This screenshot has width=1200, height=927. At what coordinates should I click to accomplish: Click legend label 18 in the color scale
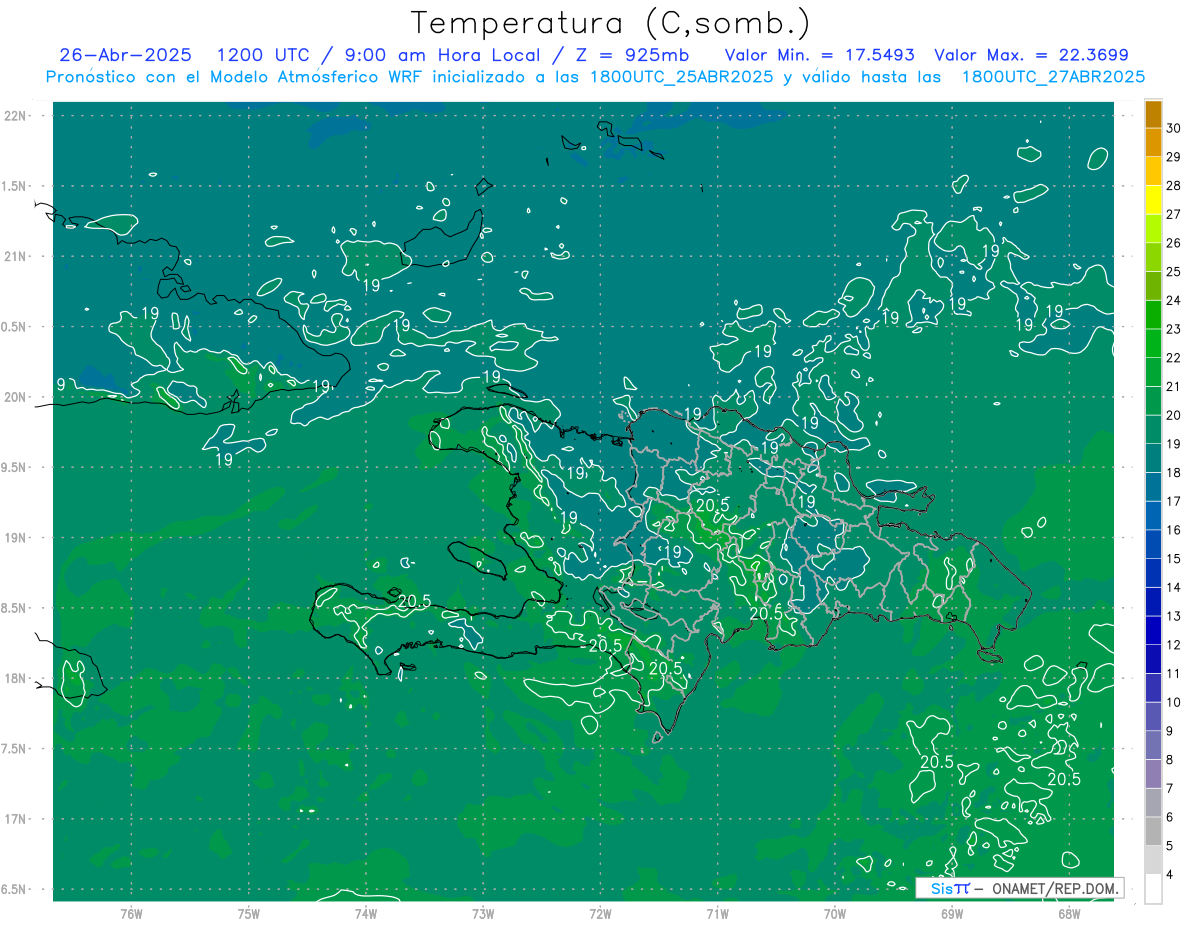[1174, 473]
